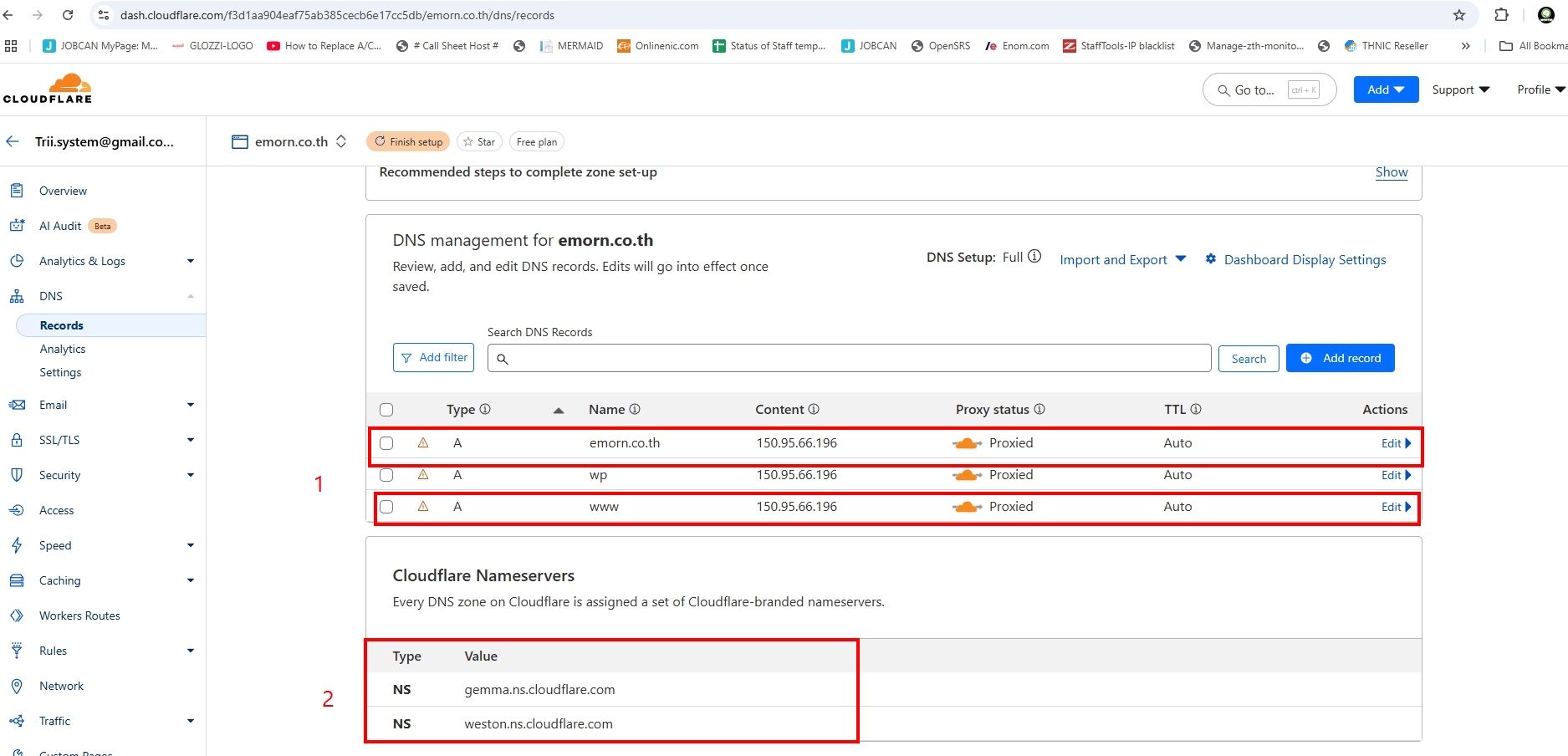Open the browser profile avatar
This screenshot has height=756, width=1568.
(1546, 15)
